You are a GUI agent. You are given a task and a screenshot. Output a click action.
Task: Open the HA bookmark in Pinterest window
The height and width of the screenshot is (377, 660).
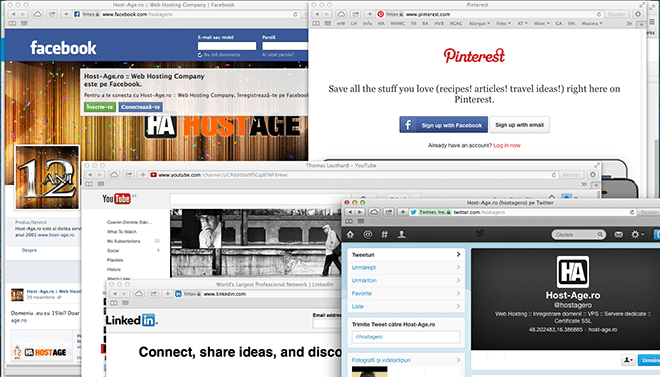[381, 24]
